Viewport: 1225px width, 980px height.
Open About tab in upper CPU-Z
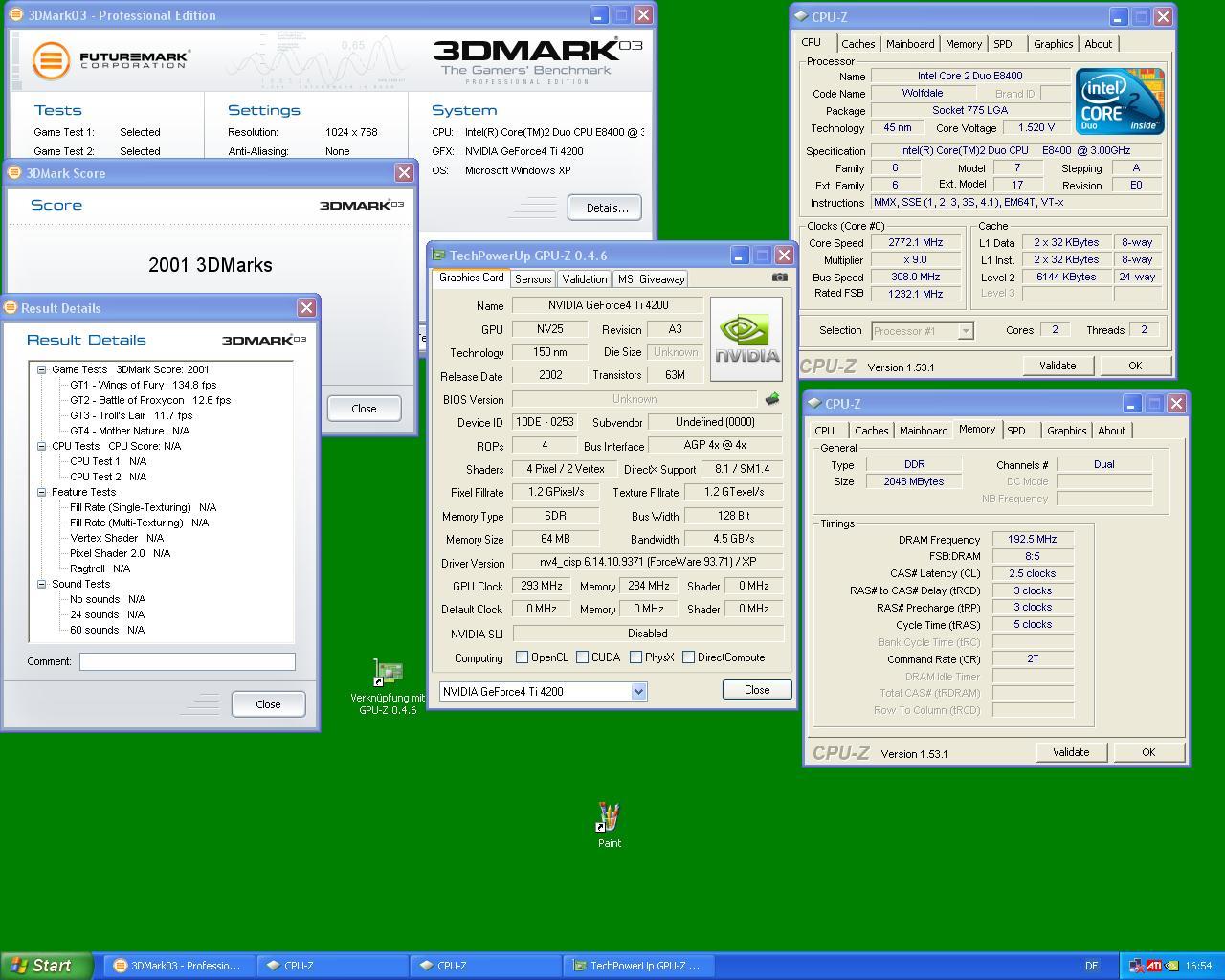click(x=1099, y=44)
